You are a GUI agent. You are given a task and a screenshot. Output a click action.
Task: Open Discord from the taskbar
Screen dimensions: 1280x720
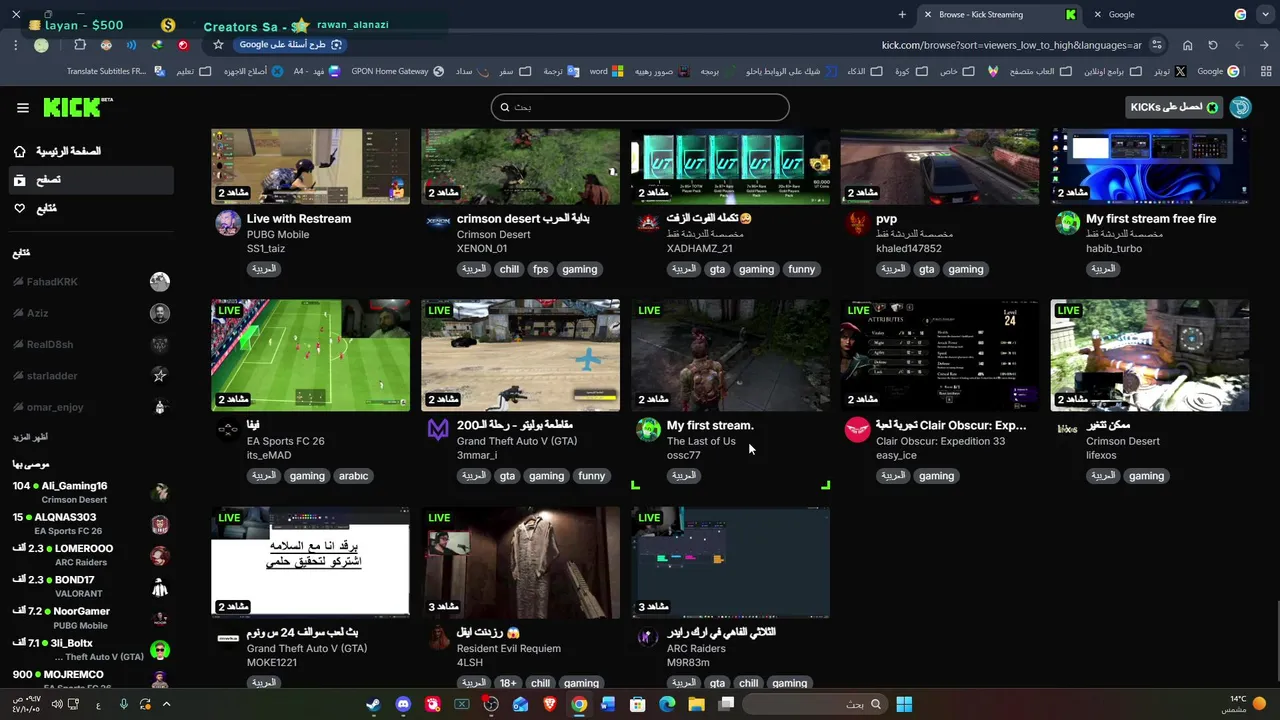[403, 704]
